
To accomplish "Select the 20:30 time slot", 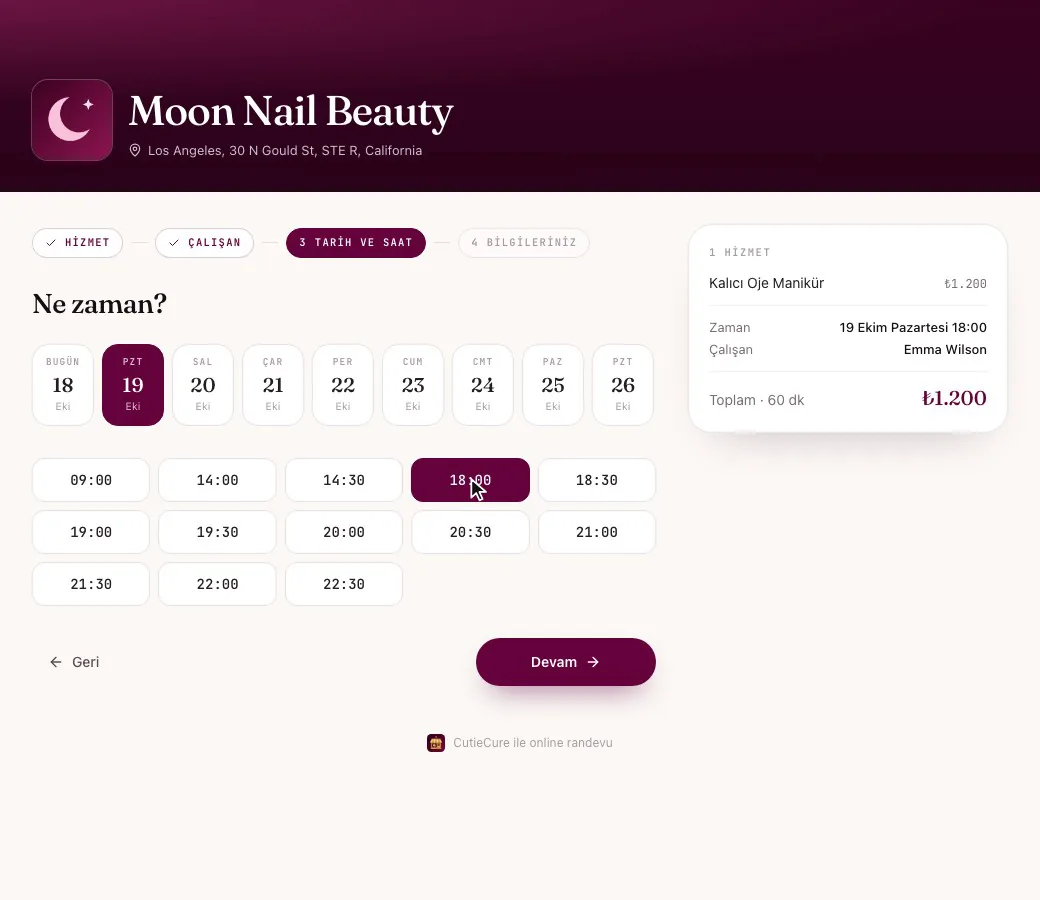I will [470, 532].
